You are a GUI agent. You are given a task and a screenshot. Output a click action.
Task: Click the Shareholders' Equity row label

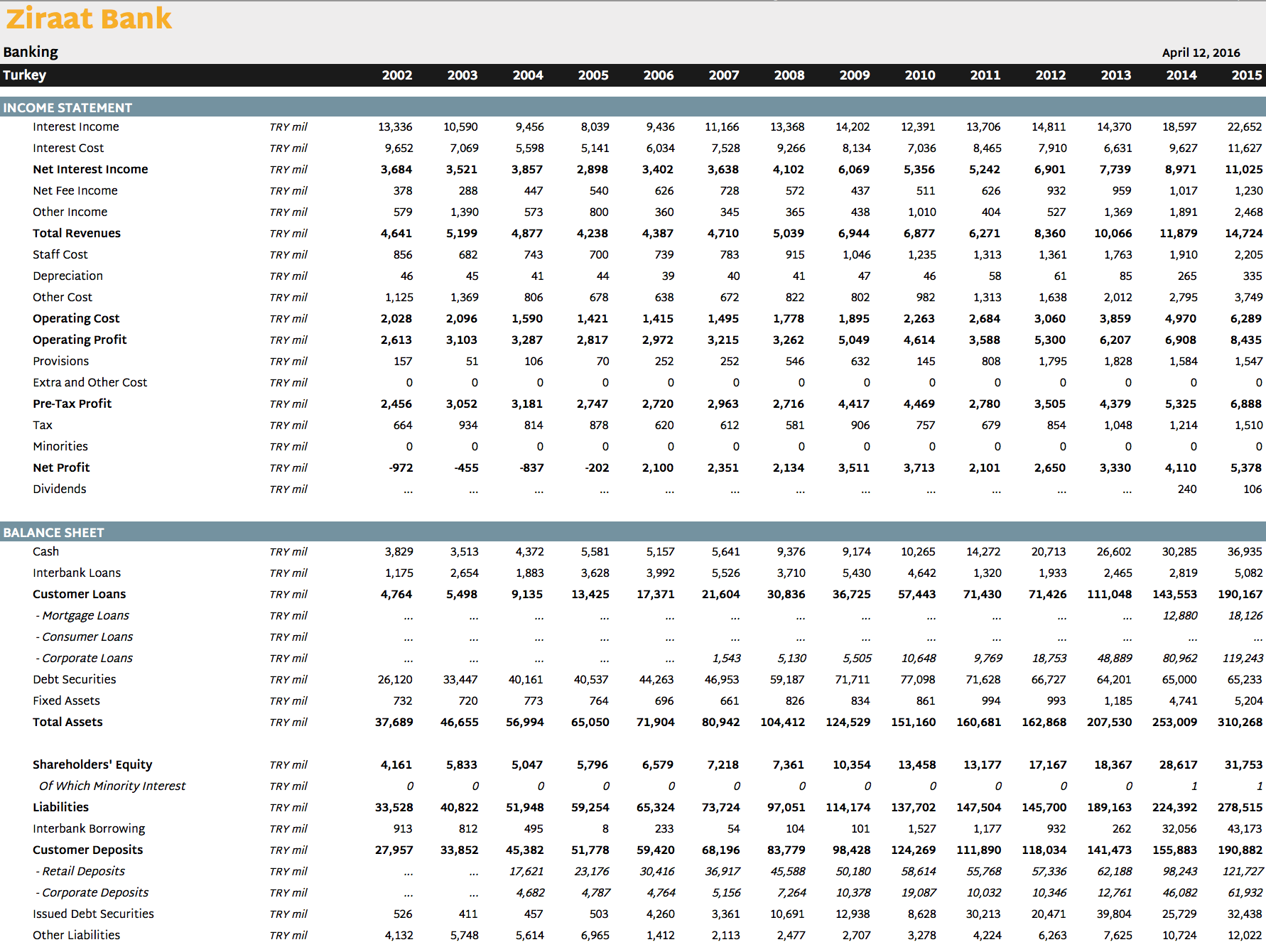[x=92, y=765]
